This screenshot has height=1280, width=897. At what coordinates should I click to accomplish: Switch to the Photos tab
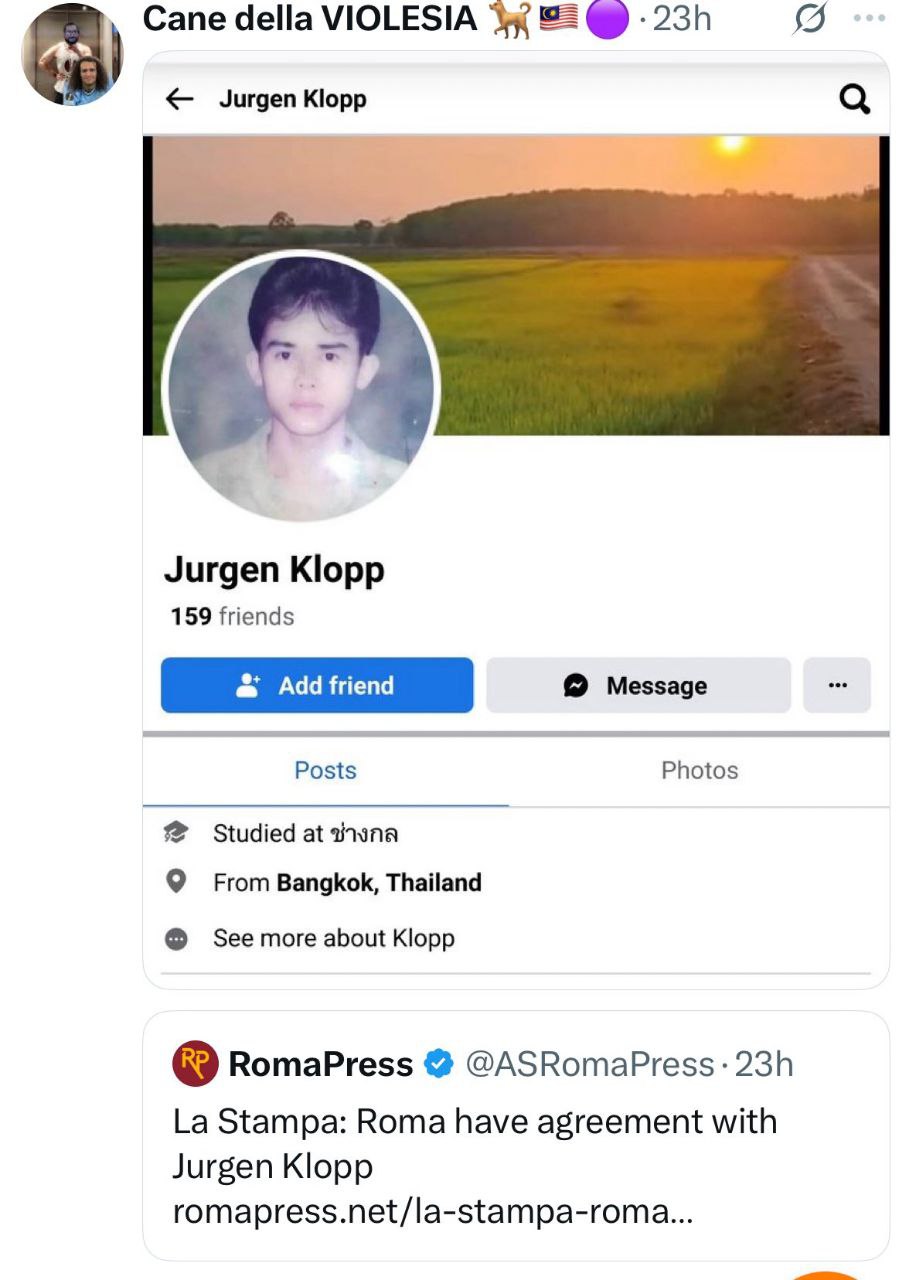[699, 770]
